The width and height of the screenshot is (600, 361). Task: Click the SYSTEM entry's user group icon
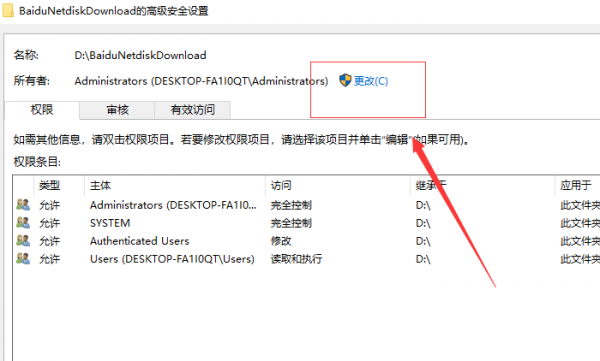[x=23, y=223]
